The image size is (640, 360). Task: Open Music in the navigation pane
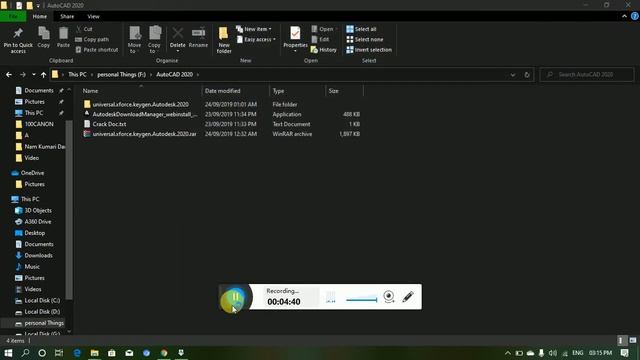pos(27,267)
